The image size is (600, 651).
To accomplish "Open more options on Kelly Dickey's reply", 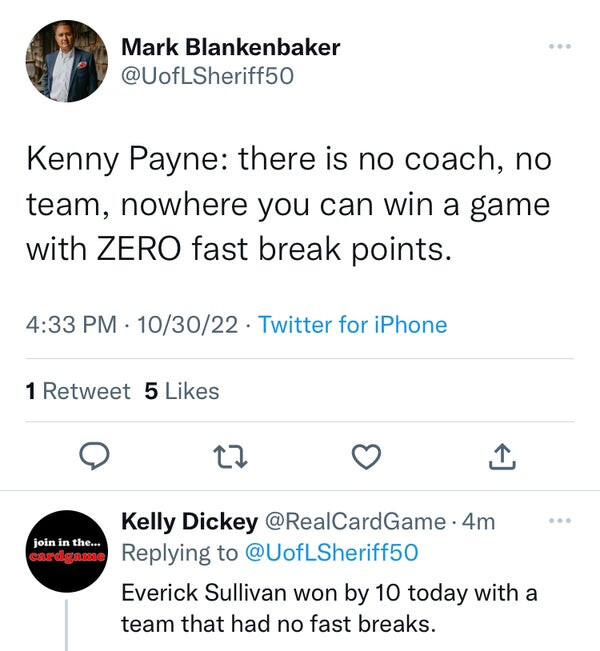I will 561,520.
